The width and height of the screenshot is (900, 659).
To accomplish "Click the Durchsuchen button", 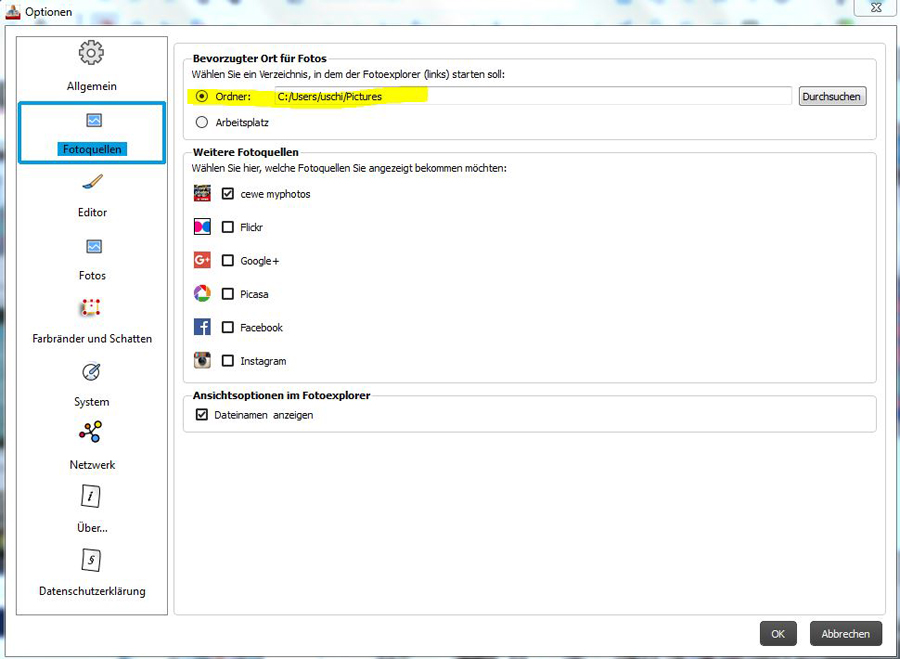I will [832, 97].
